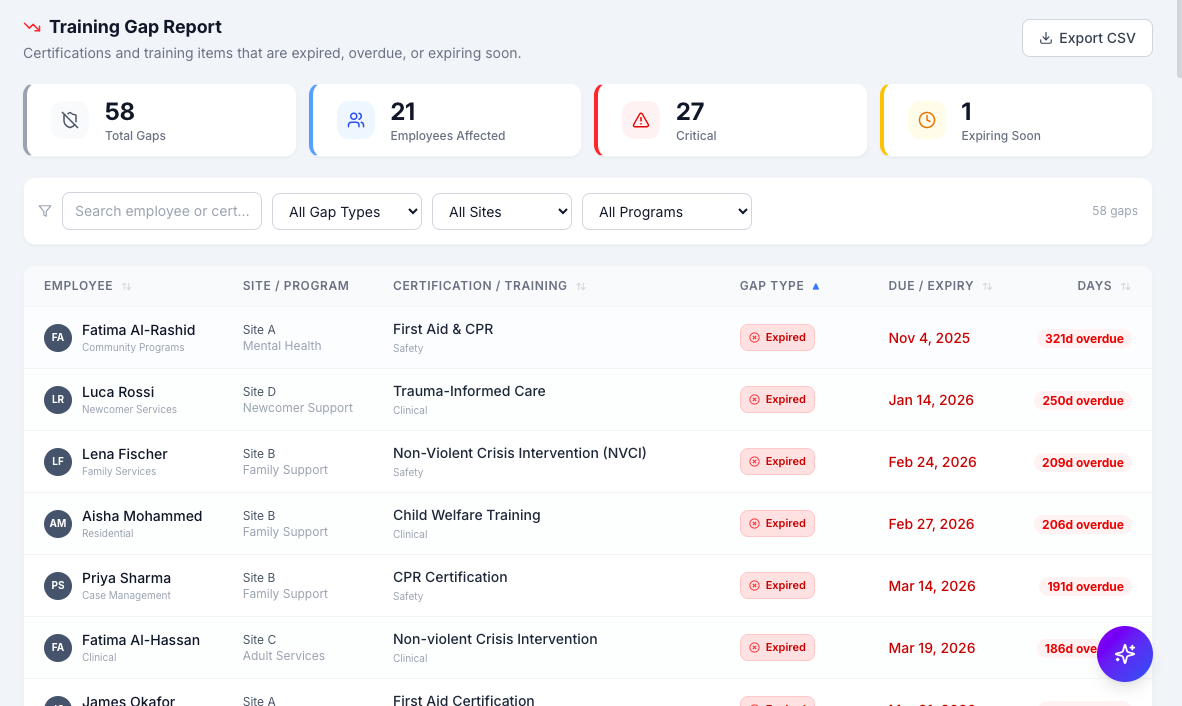This screenshot has height=706, width=1182.
Task: Sort by the Due / Expiry column
Action: click(940, 286)
